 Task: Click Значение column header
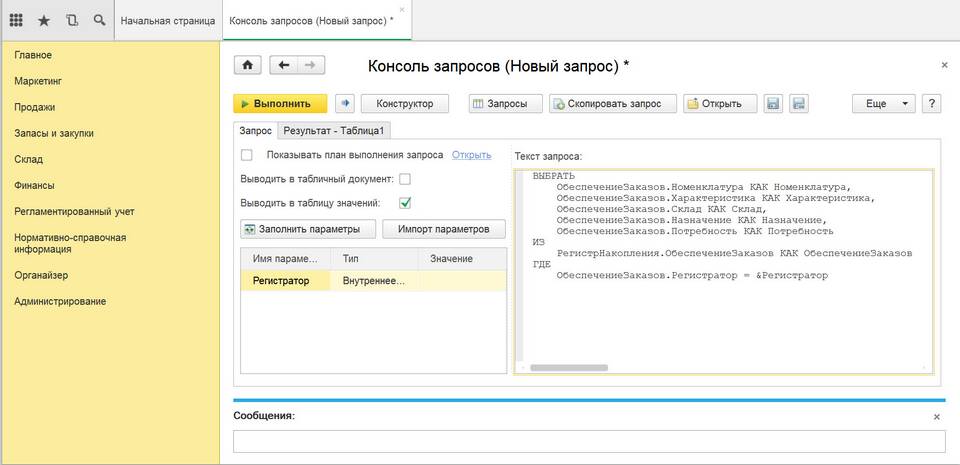click(462, 259)
